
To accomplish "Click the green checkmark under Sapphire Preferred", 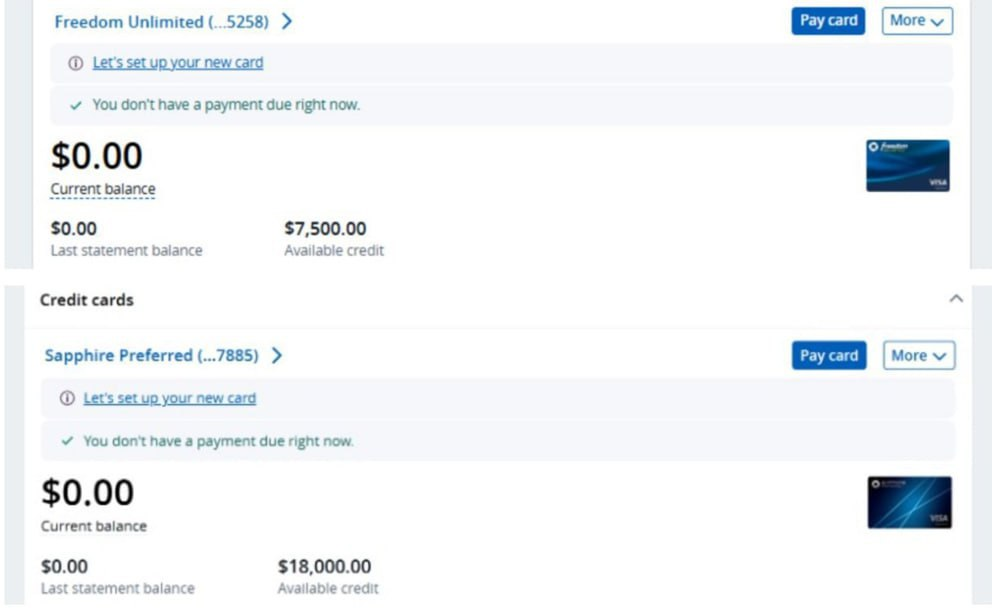I will (x=67, y=441).
